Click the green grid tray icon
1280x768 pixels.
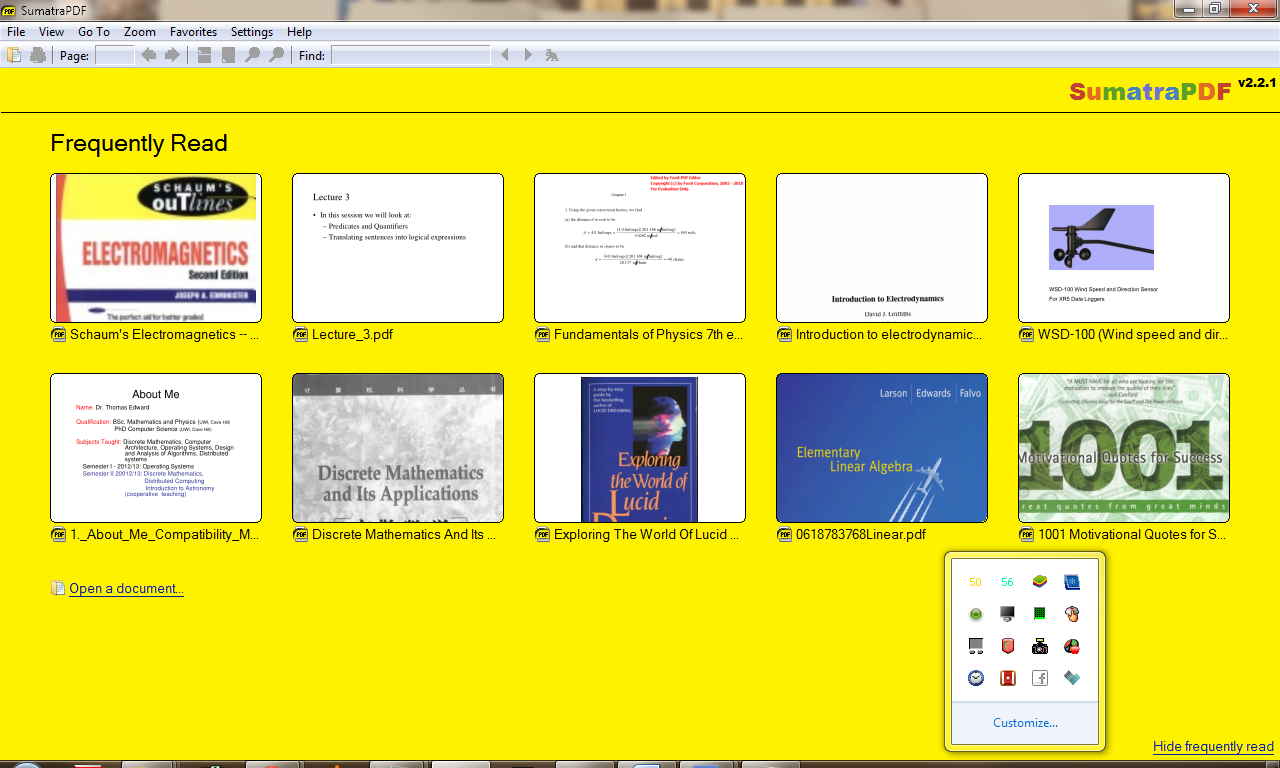[x=1040, y=614]
